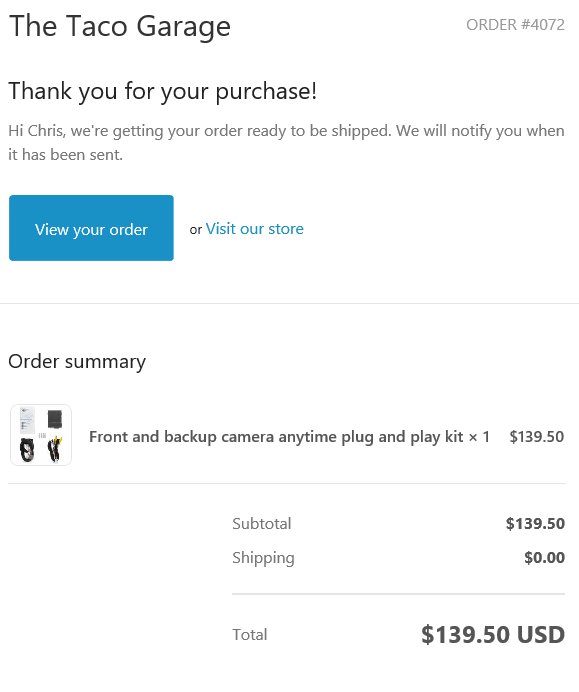Click the divider line above Total

click(x=399, y=594)
